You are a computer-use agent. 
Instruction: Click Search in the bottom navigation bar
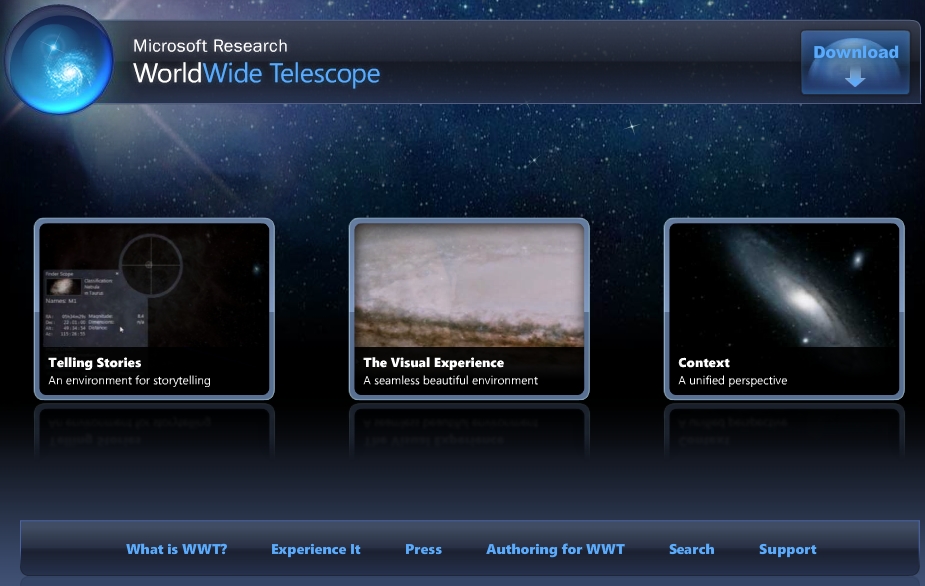click(691, 549)
